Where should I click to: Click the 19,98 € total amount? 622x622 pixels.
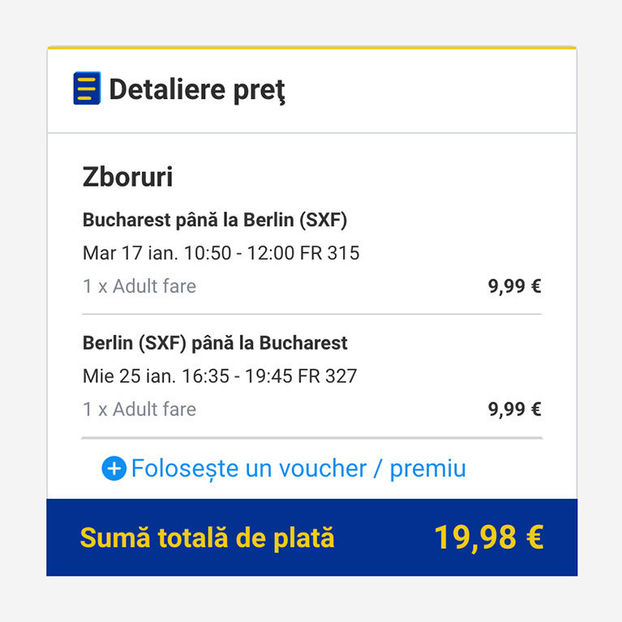coord(488,538)
